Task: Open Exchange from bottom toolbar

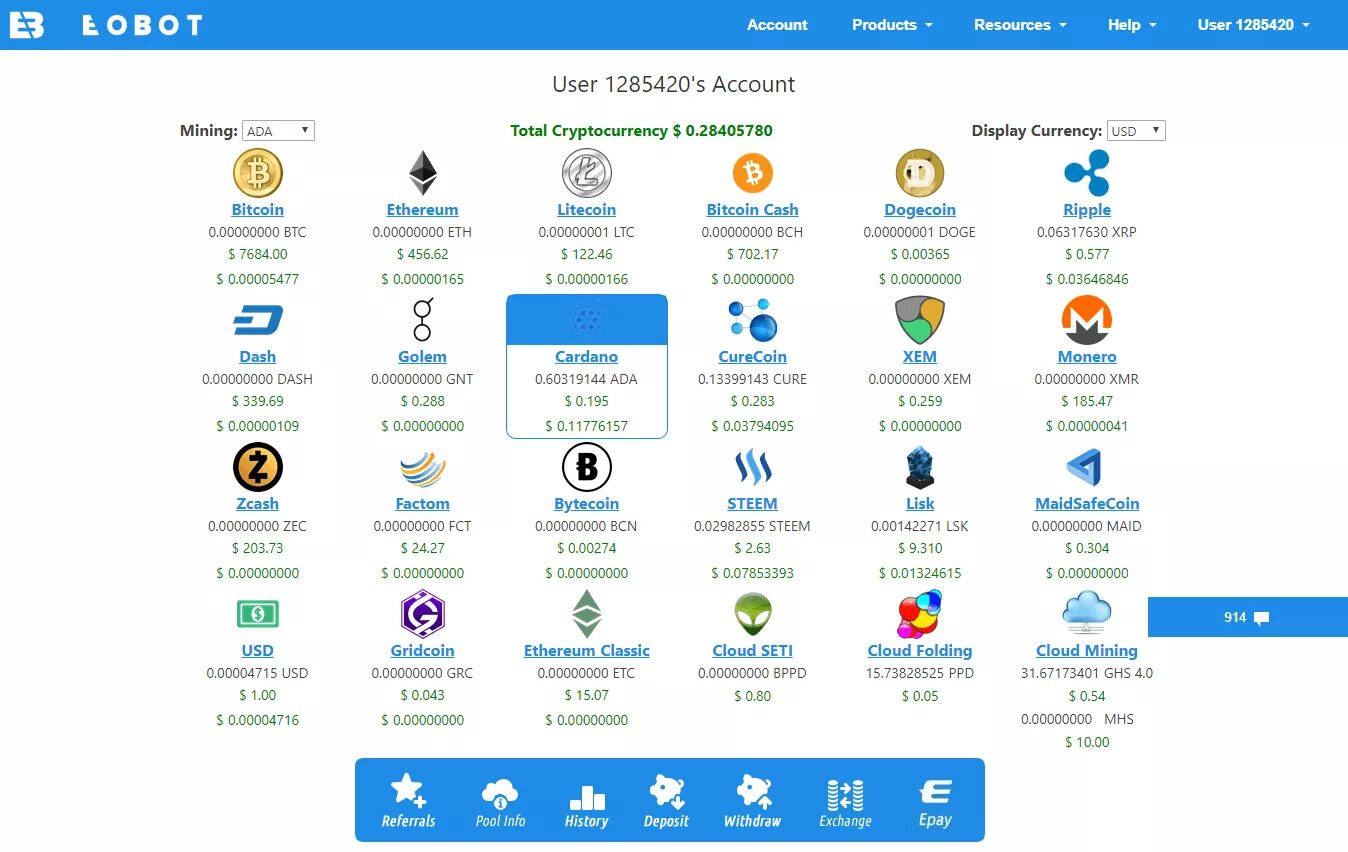Action: (845, 804)
